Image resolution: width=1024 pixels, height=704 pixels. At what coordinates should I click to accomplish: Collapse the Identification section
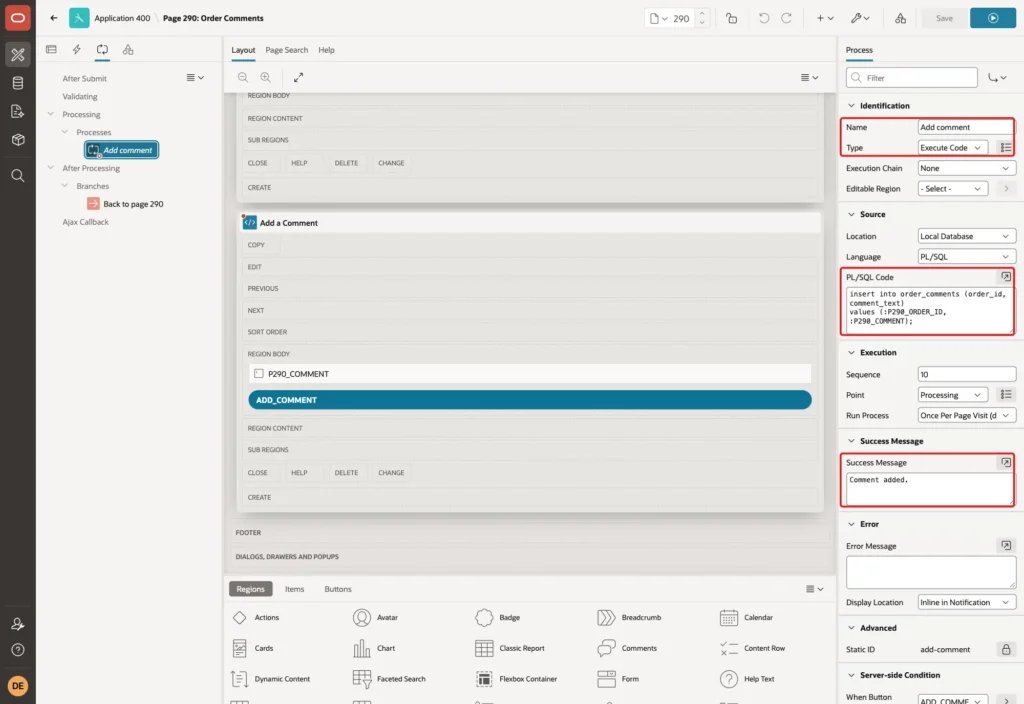(851, 105)
